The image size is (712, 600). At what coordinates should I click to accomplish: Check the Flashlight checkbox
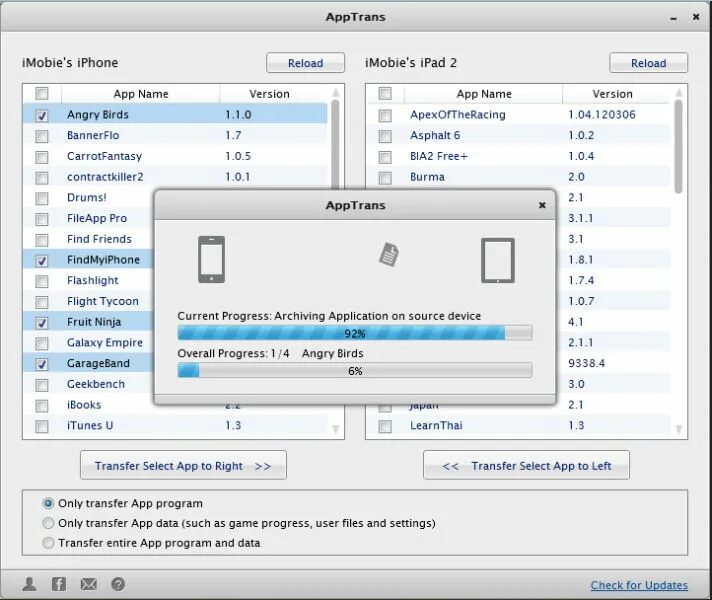42,281
